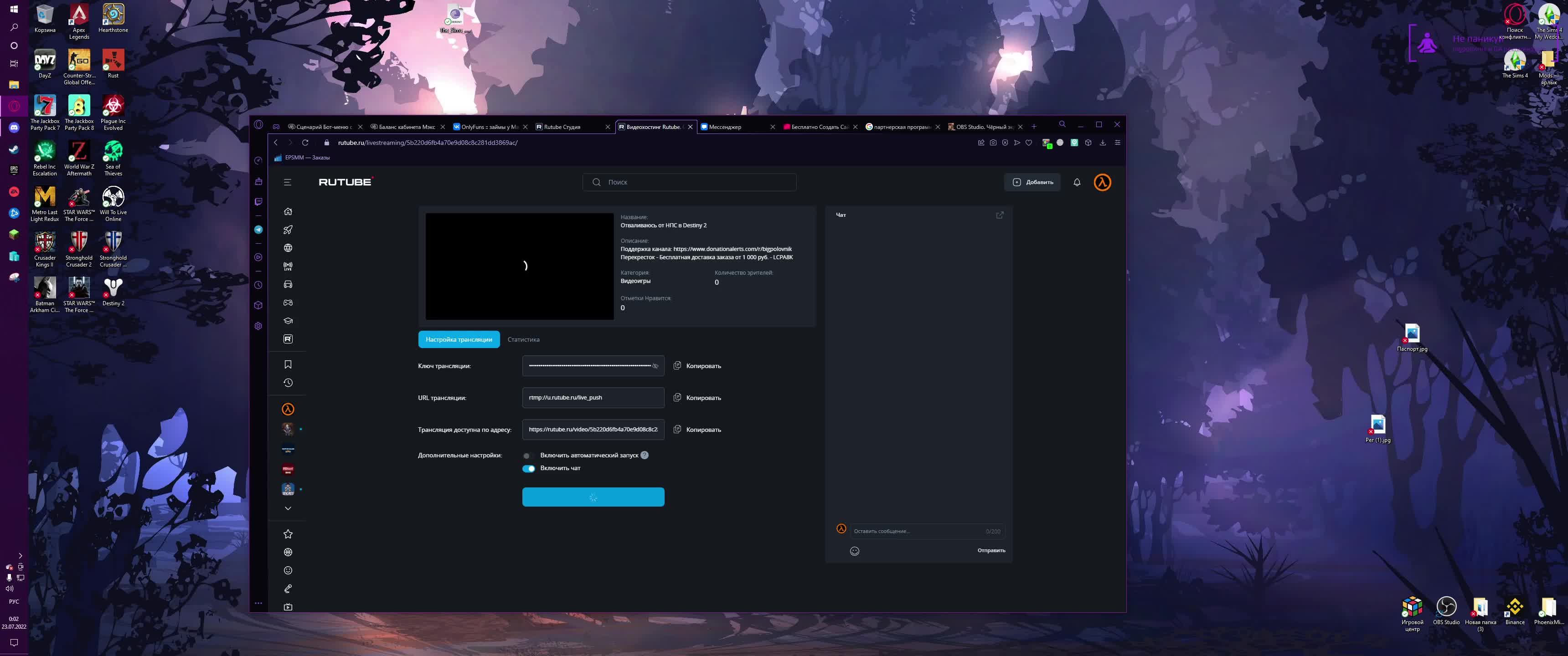Open the 'Добавить' dropdown button
Viewport: 1568px width, 656px height.
(1032, 182)
